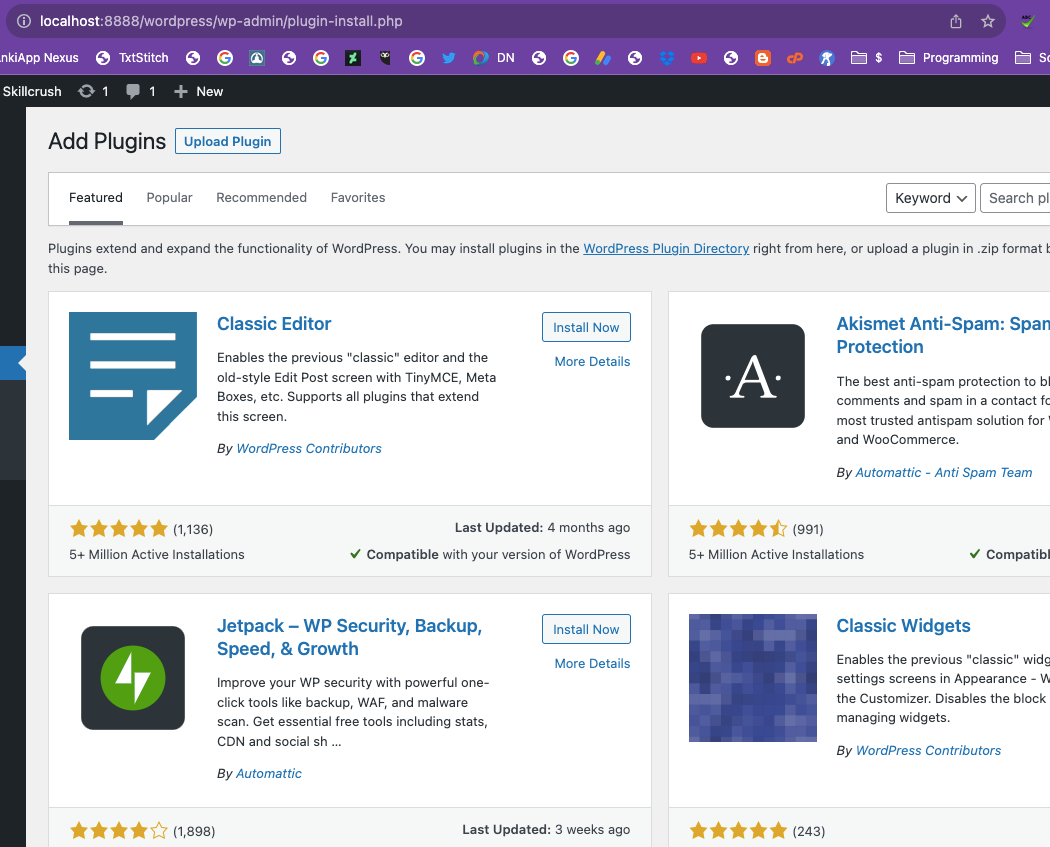Open the Google Ads bookmark icon
1050x847 pixels.
pyautogui.click(x=603, y=58)
